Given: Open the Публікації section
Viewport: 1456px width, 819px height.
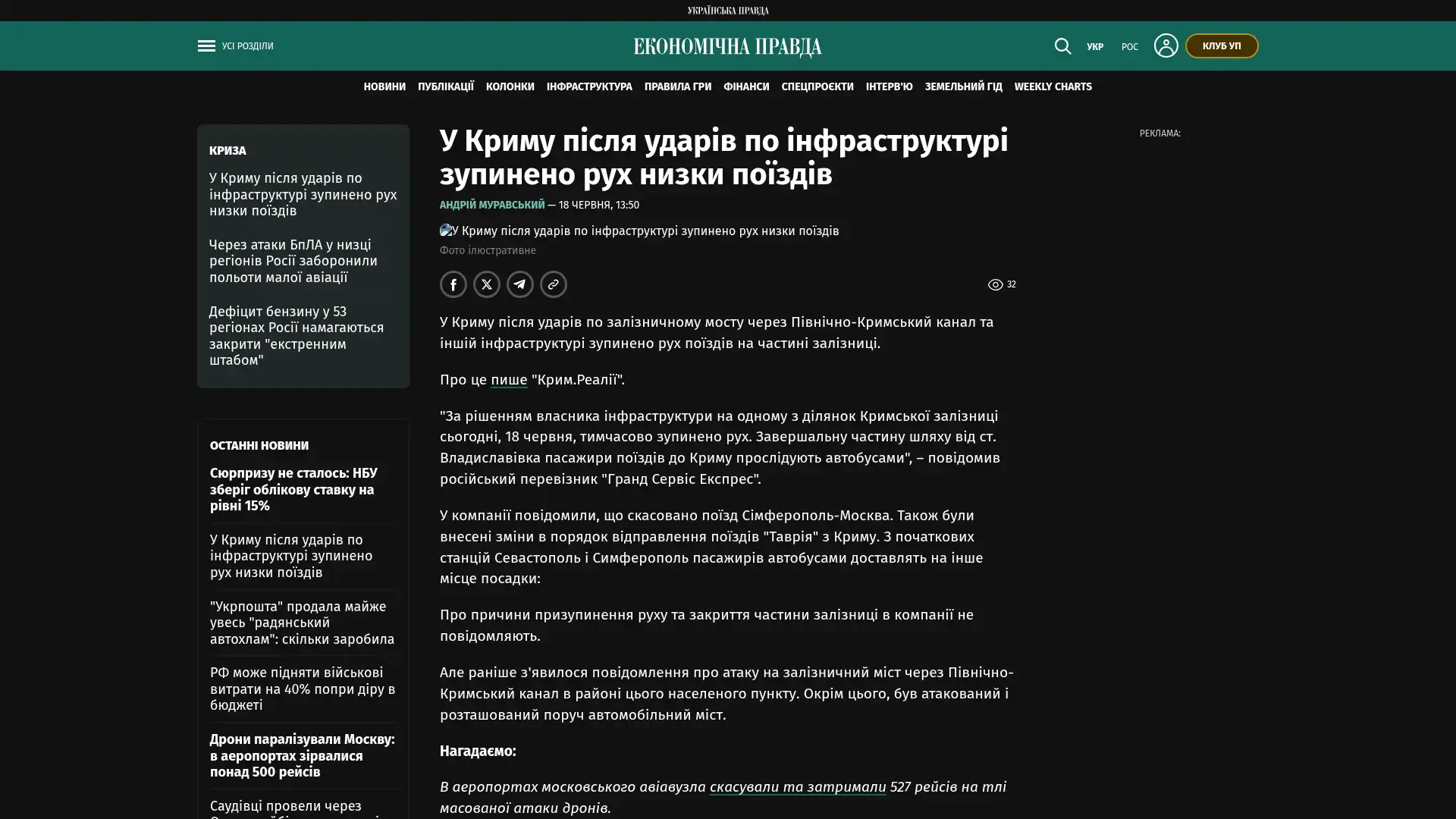Looking at the screenshot, I should (446, 87).
